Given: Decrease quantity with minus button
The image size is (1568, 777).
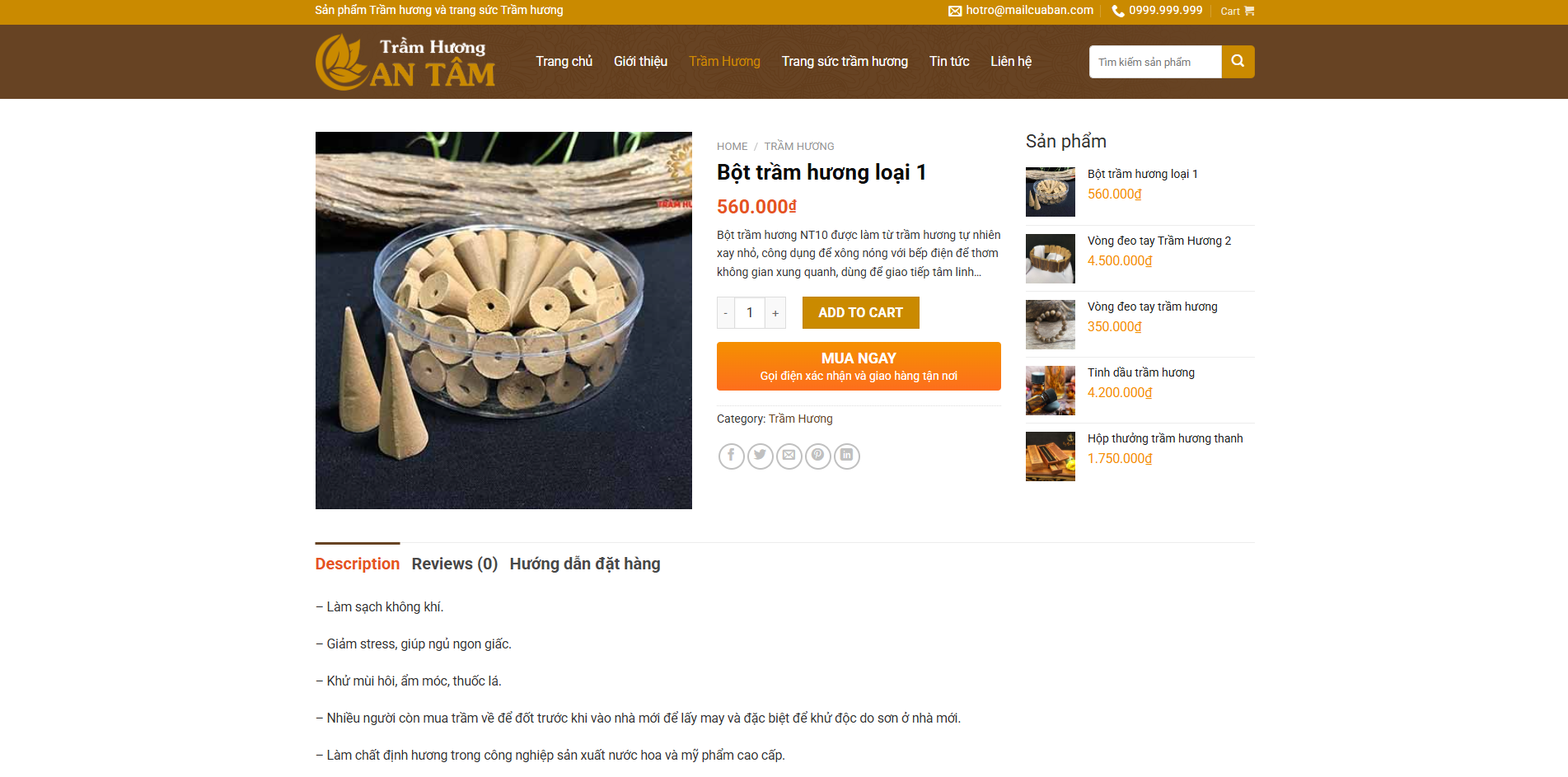Looking at the screenshot, I should 725,313.
